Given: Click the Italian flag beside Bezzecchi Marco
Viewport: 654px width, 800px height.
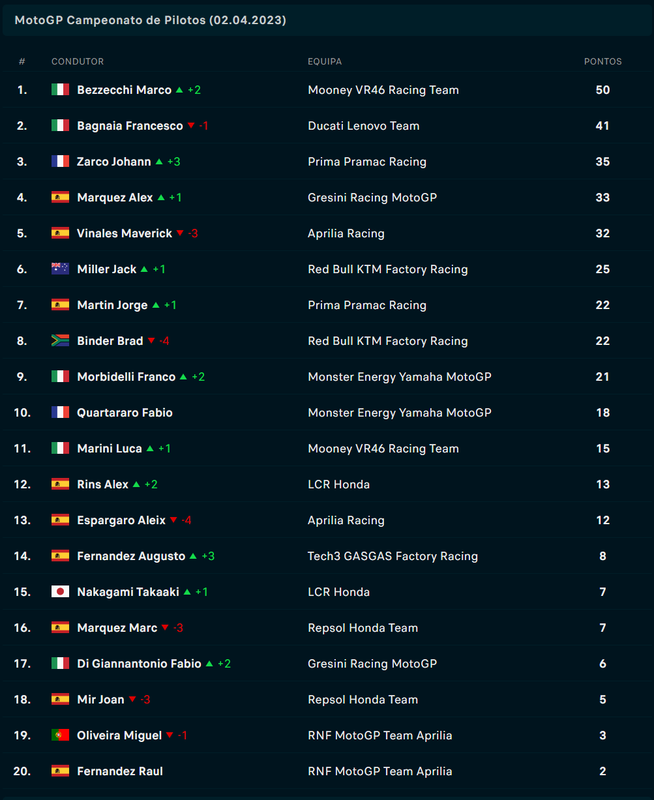Looking at the screenshot, I should coord(60,90).
